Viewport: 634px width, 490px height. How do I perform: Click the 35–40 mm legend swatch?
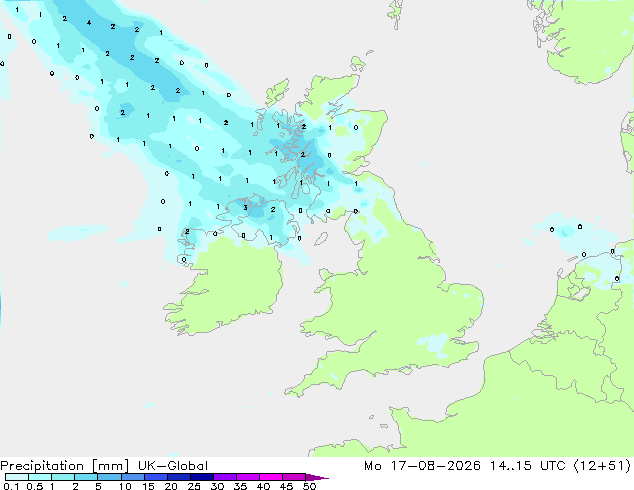coord(247,477)
